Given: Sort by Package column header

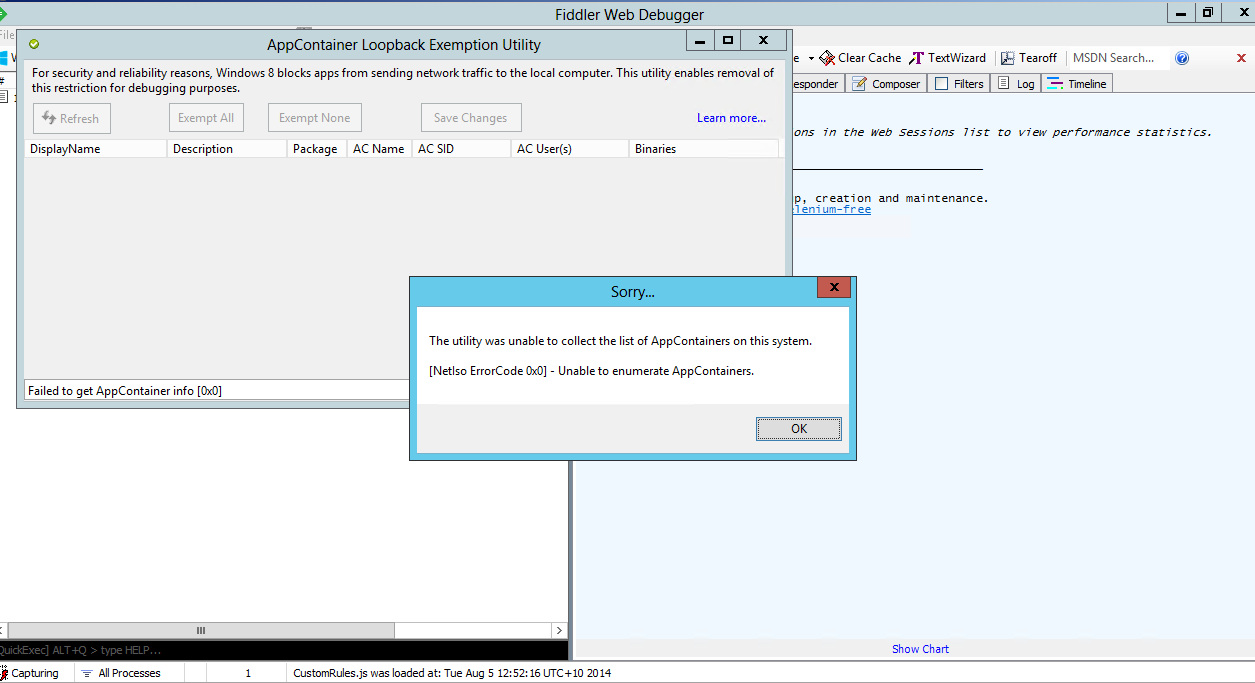Looking at the screenshot, I should (x=317, y=149).
